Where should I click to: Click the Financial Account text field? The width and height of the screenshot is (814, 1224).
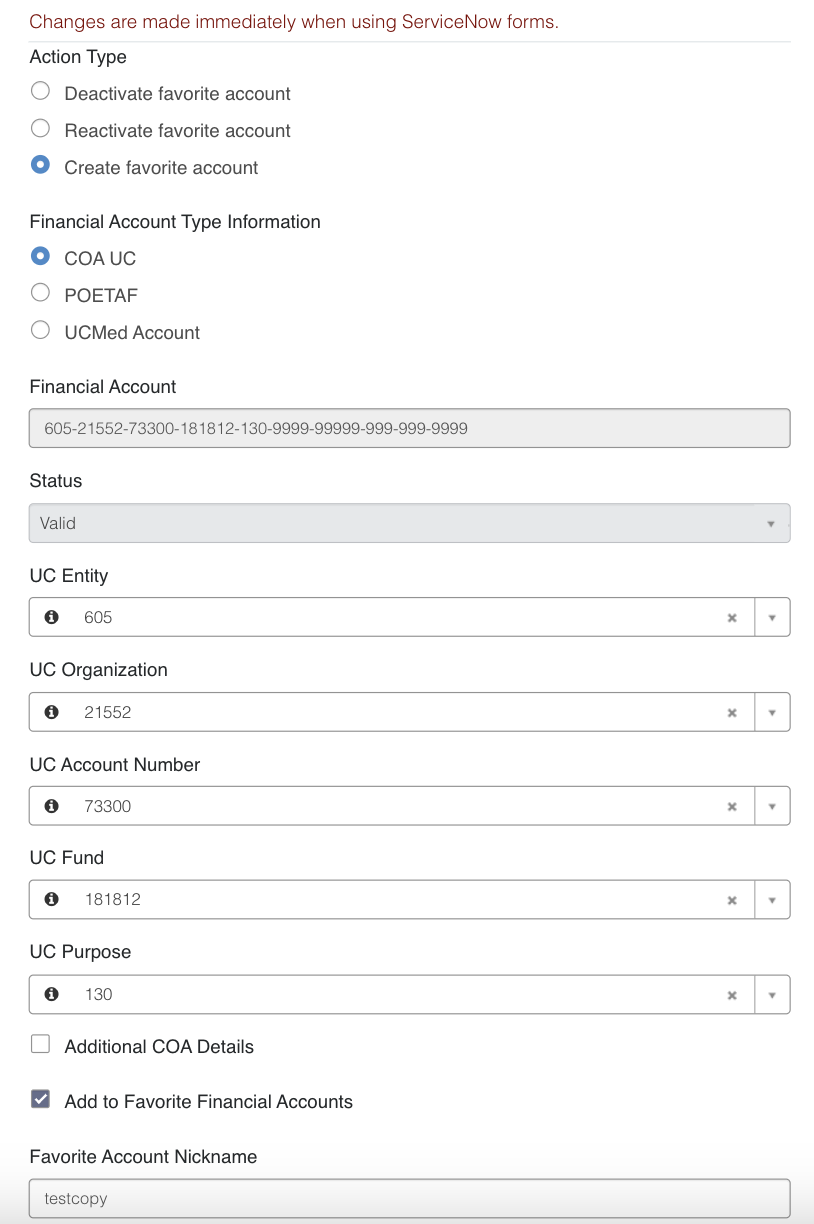tap(409, 428)
